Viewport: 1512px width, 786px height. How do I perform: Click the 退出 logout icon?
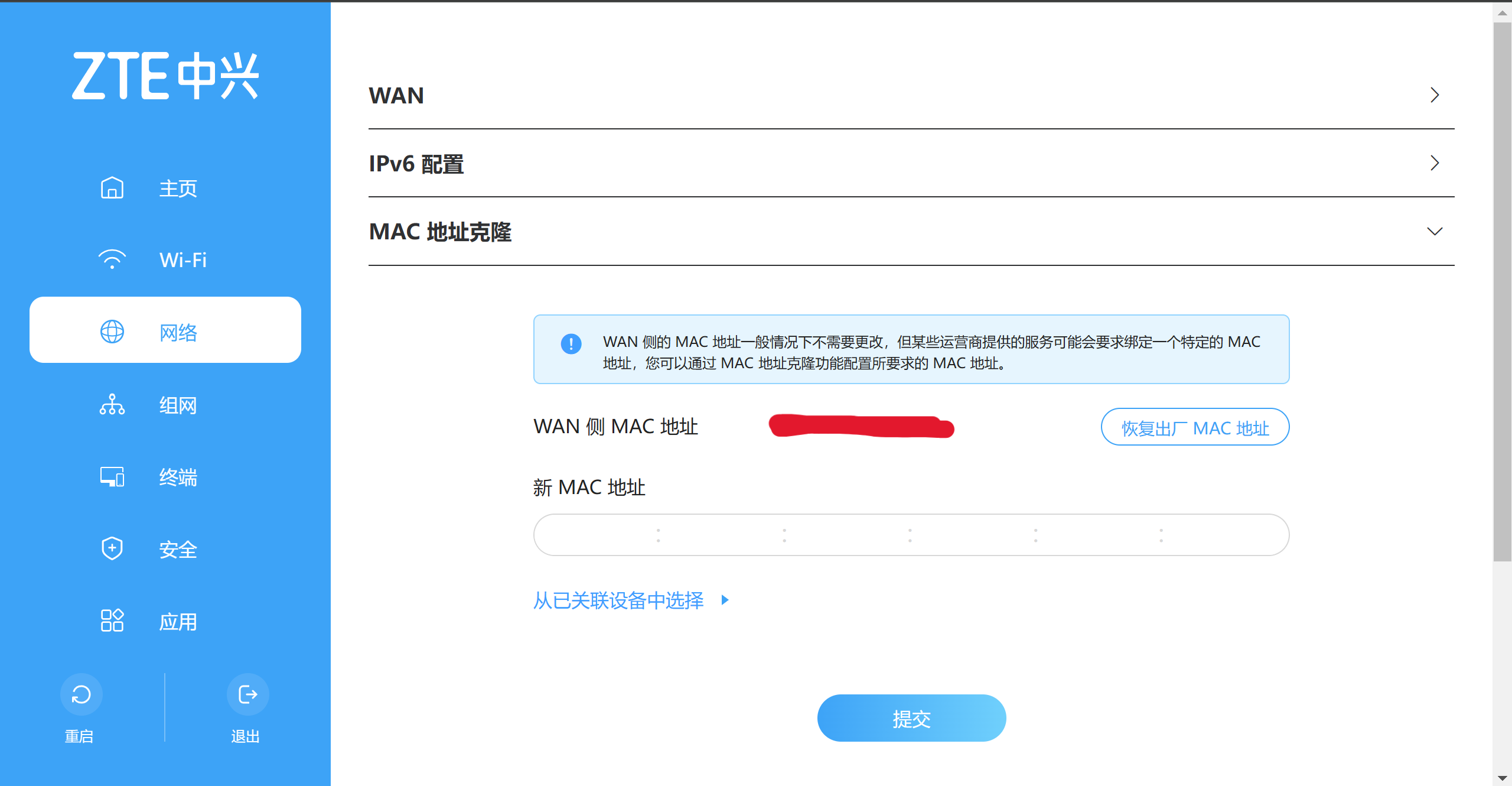tap(247, 694)
